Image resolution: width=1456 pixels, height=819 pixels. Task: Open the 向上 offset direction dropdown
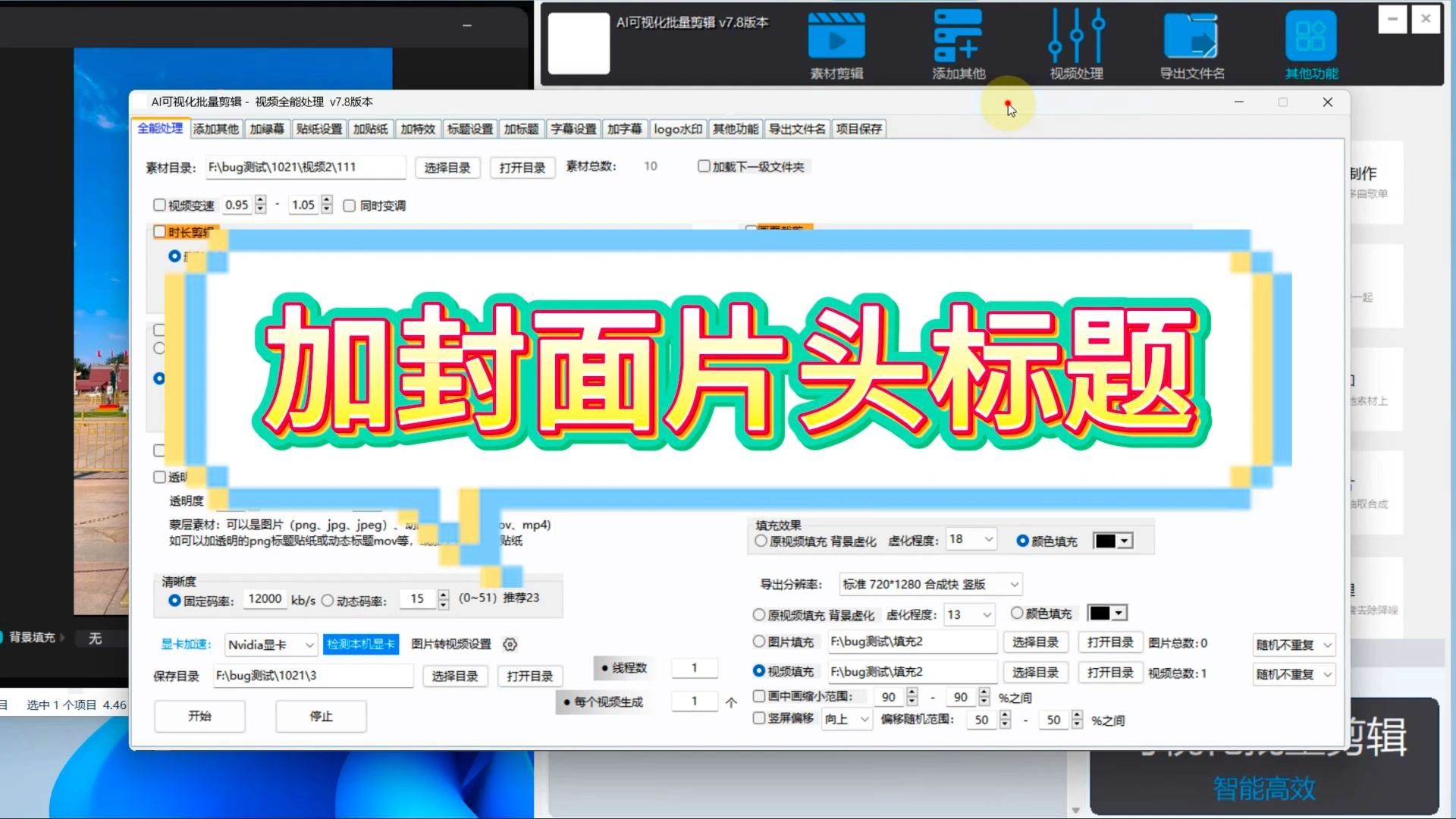point(847,719)
